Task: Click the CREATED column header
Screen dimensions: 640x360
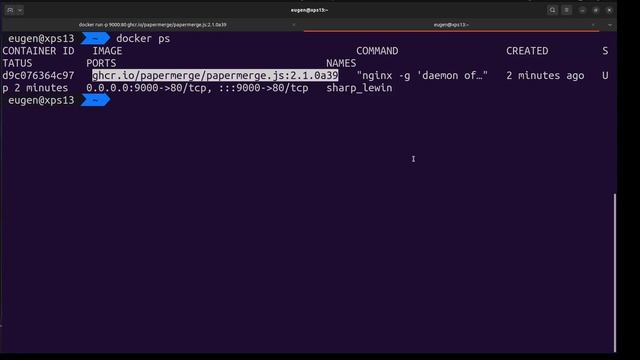Action: (527, 51)
